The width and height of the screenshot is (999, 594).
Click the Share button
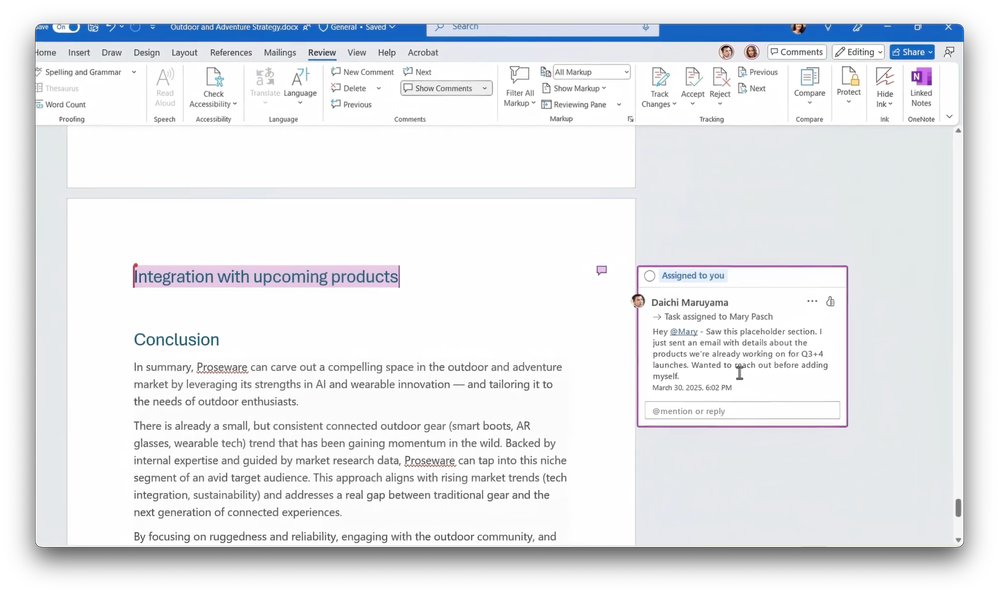912,52
